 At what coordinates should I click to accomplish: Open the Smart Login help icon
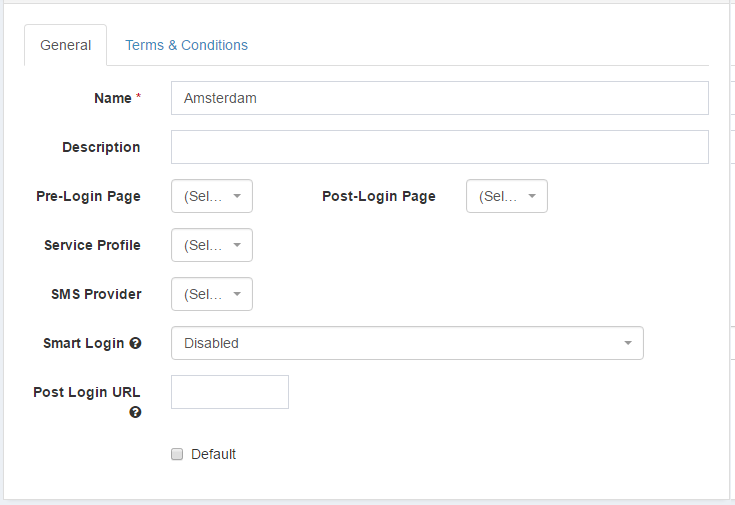pyautogui.click(x=135, y=343)
